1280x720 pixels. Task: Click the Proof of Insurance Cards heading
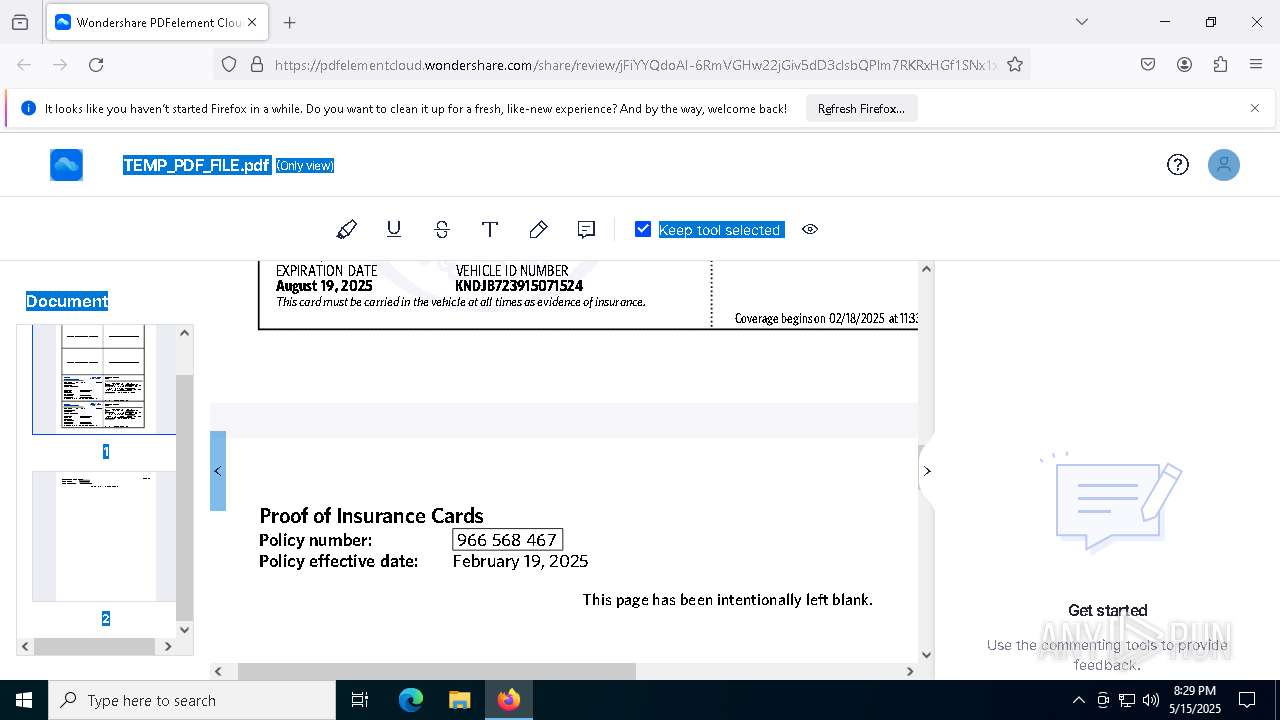(371, 516)
